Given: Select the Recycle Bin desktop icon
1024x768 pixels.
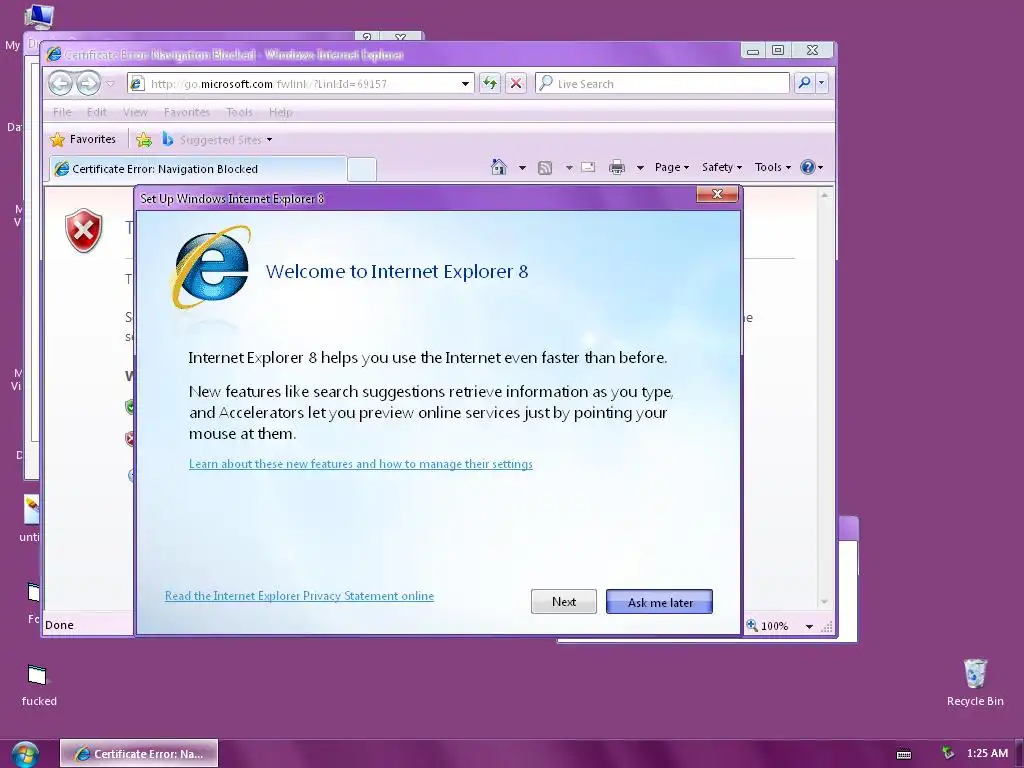Looking at the screenshot, I should [x=975, y=683].
